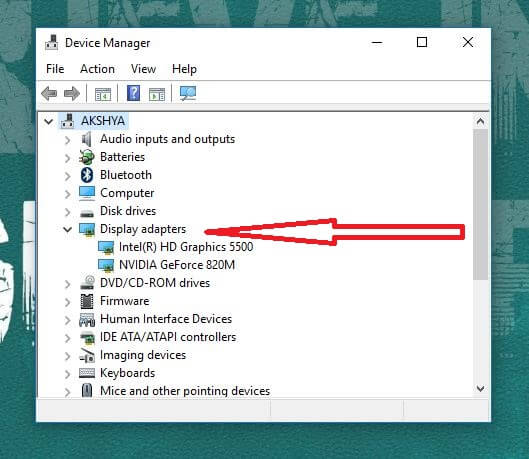Collapse the AKSHYA root node
The width and height of the screenshot is (529, 459).
(x=49, y=121)
